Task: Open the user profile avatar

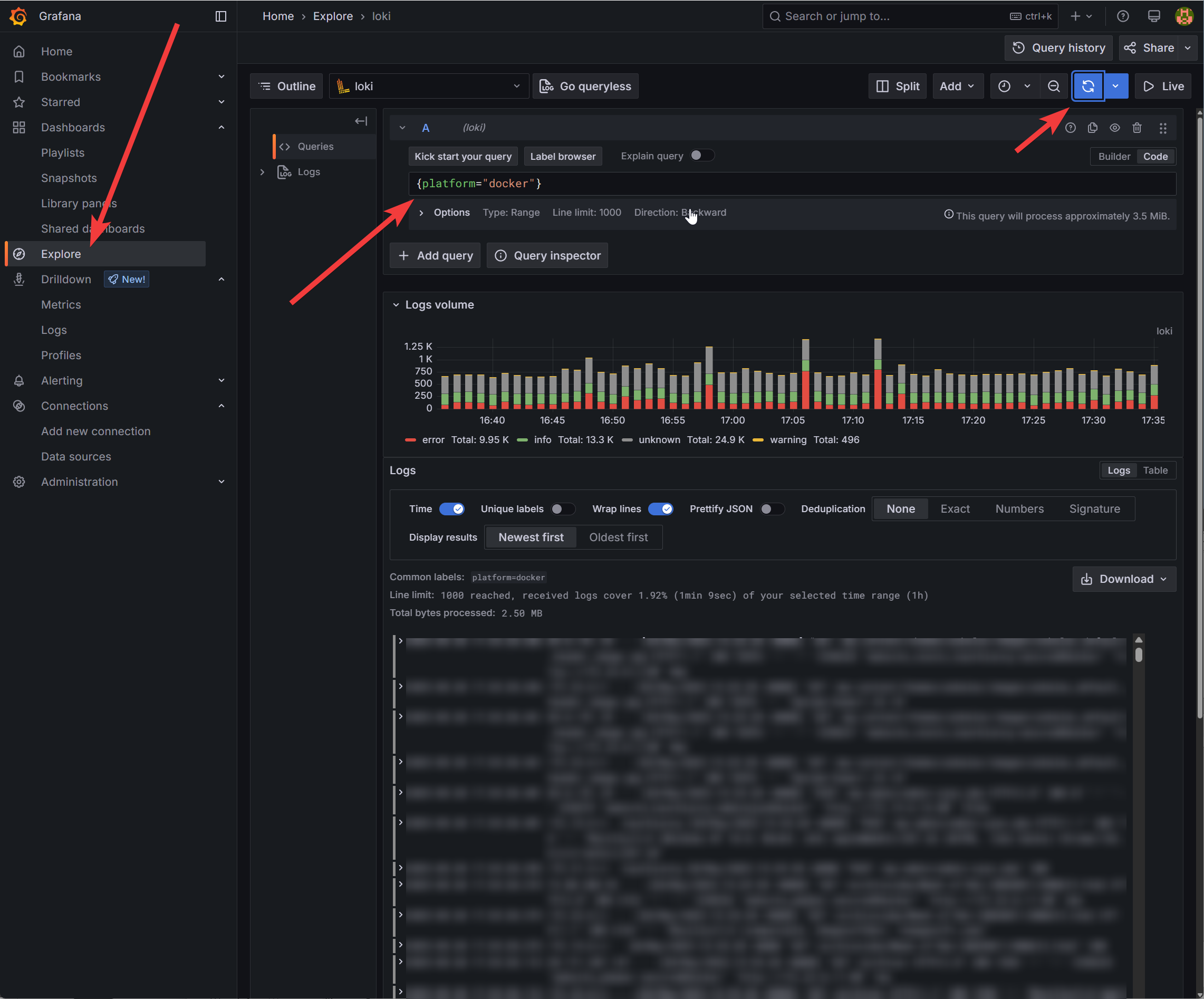Action: (x=1184, y=16)
